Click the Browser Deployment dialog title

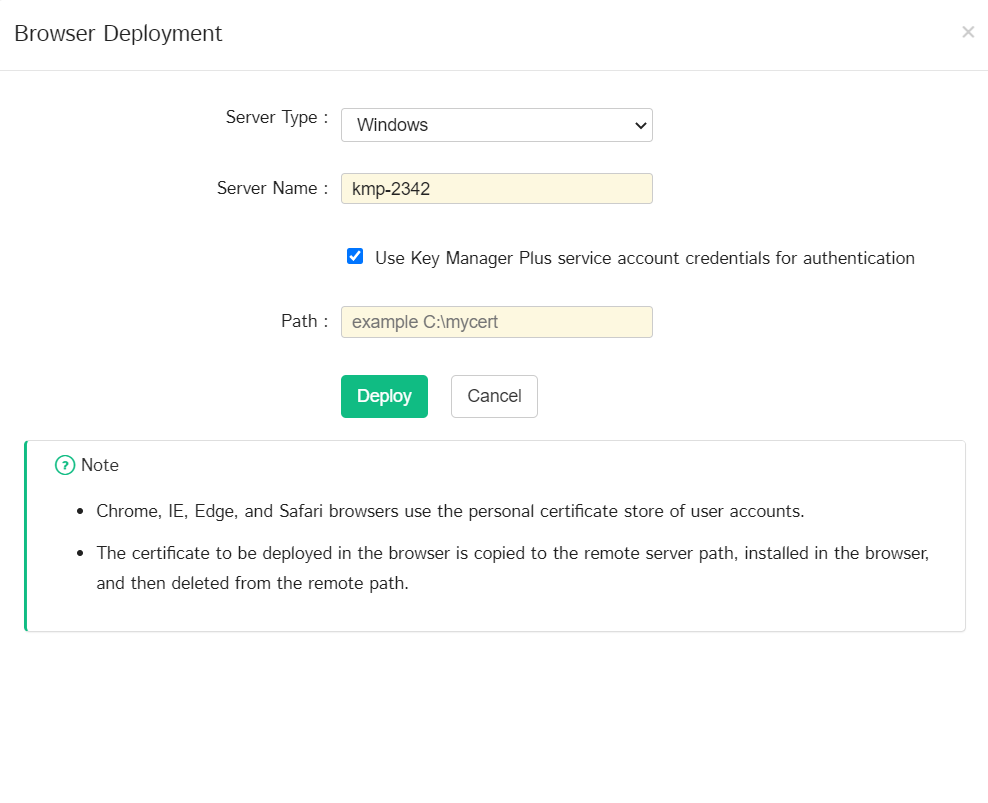[x=118, y=33]
